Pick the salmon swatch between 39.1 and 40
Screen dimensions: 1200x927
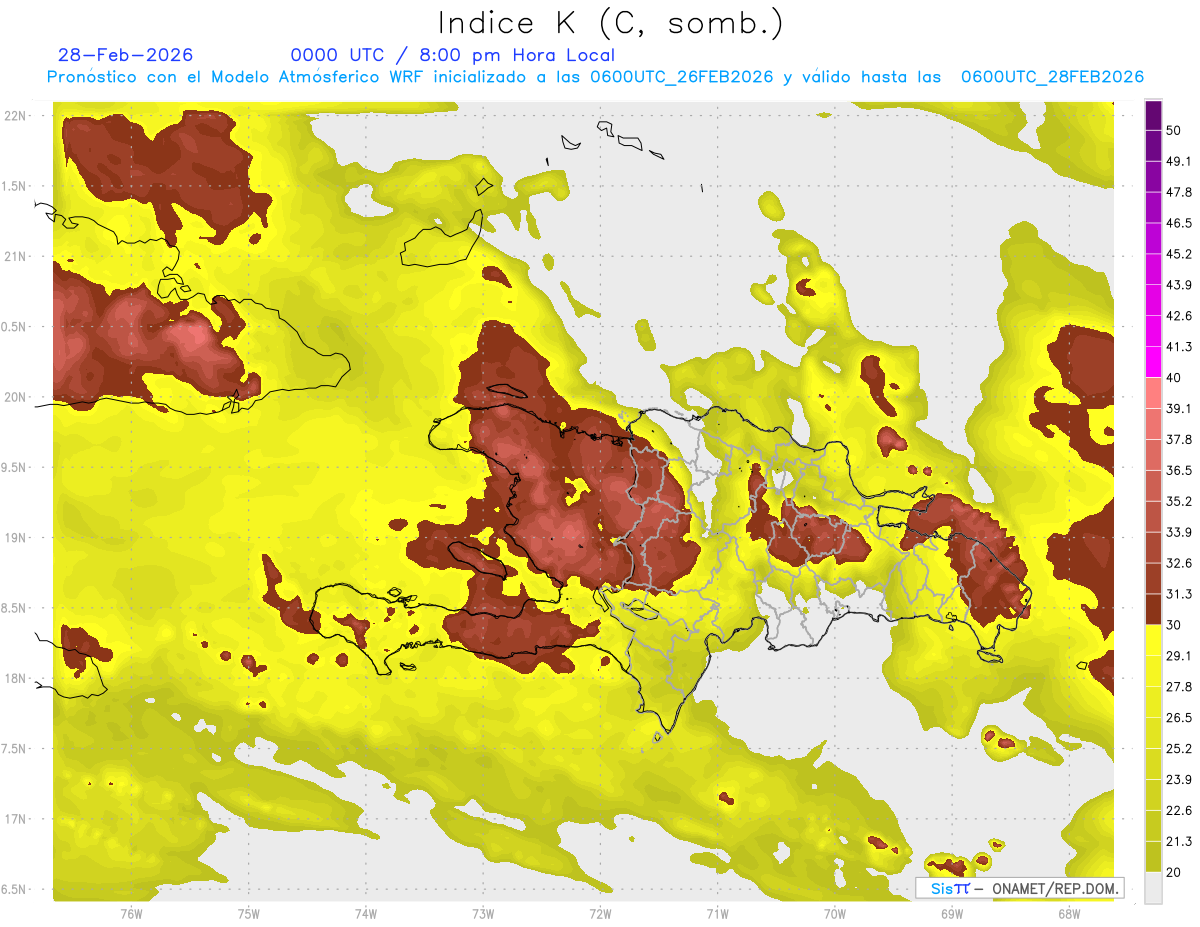pos(1153,393)
